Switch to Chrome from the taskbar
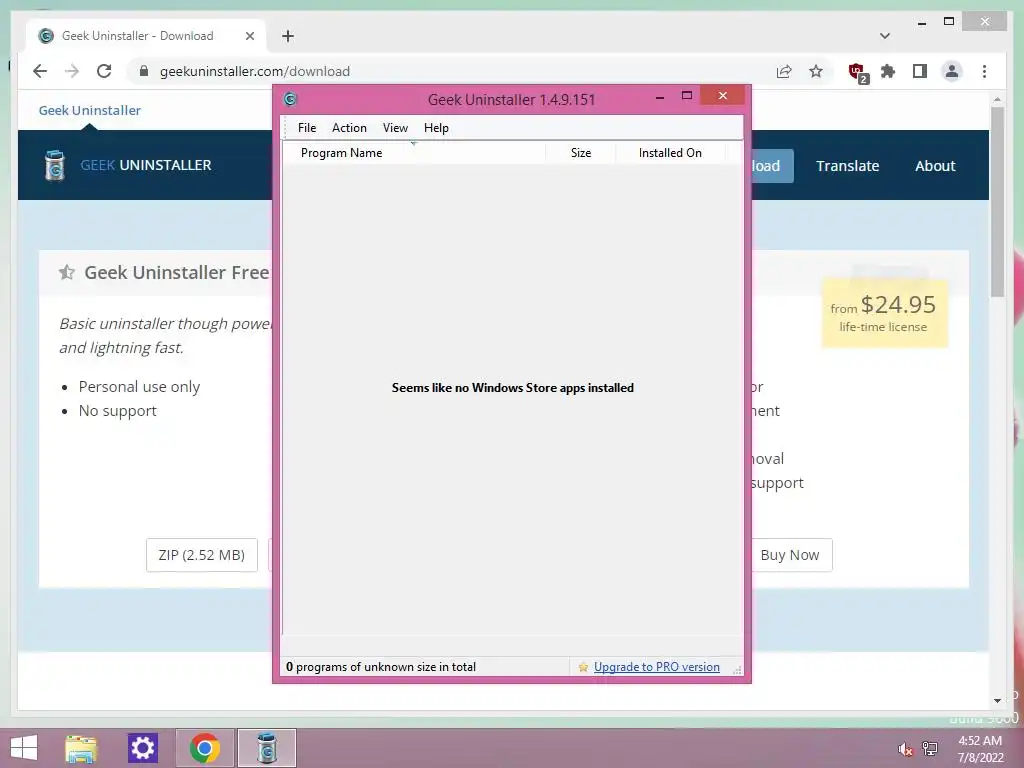Screen dimensions: 1024x768 click(x=204, y=748)
